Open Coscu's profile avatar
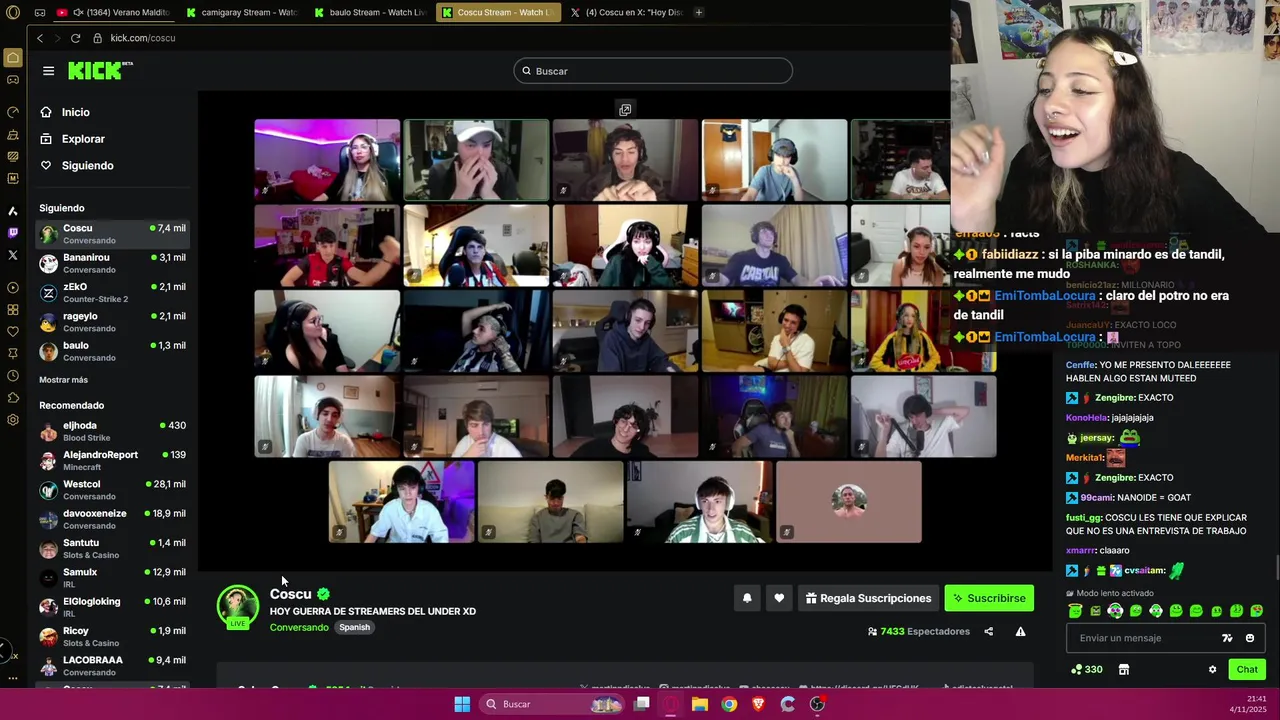Screen dimensions: 1280x720 [238, 606]
